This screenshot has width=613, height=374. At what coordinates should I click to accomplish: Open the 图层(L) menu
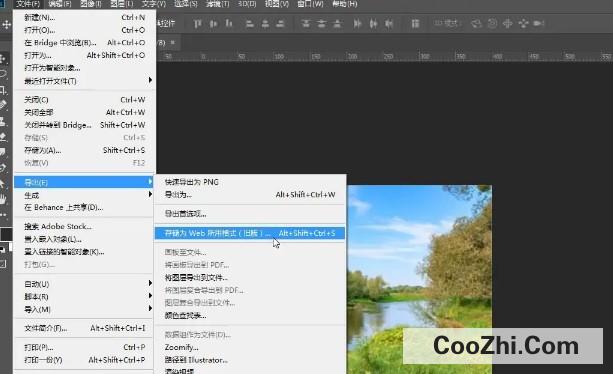pos(121,4)
